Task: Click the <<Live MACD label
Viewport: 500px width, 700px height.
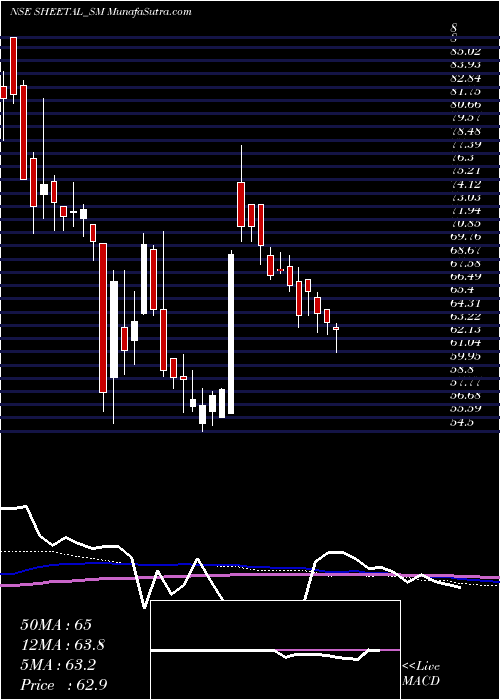Action: [x=421, y=674]
